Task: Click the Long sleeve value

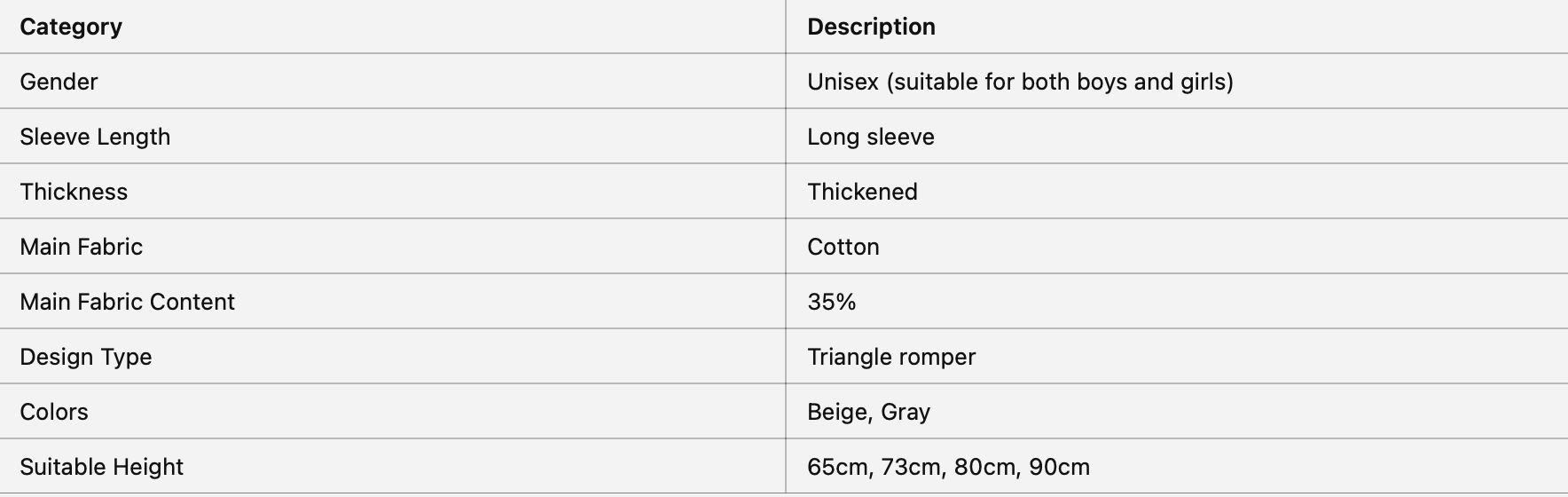Action: [x=870, y=137]
